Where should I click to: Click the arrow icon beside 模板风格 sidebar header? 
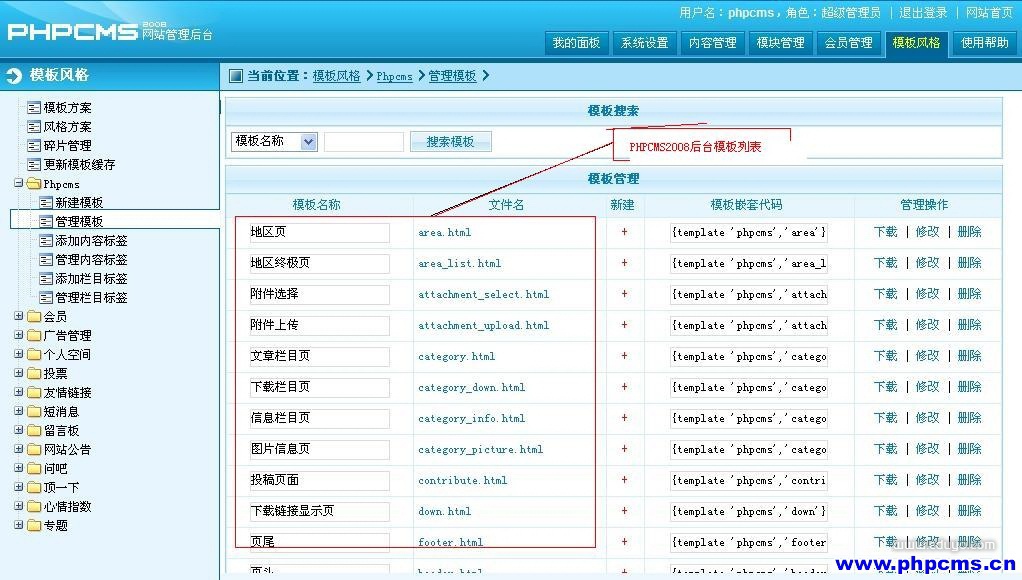14,76
